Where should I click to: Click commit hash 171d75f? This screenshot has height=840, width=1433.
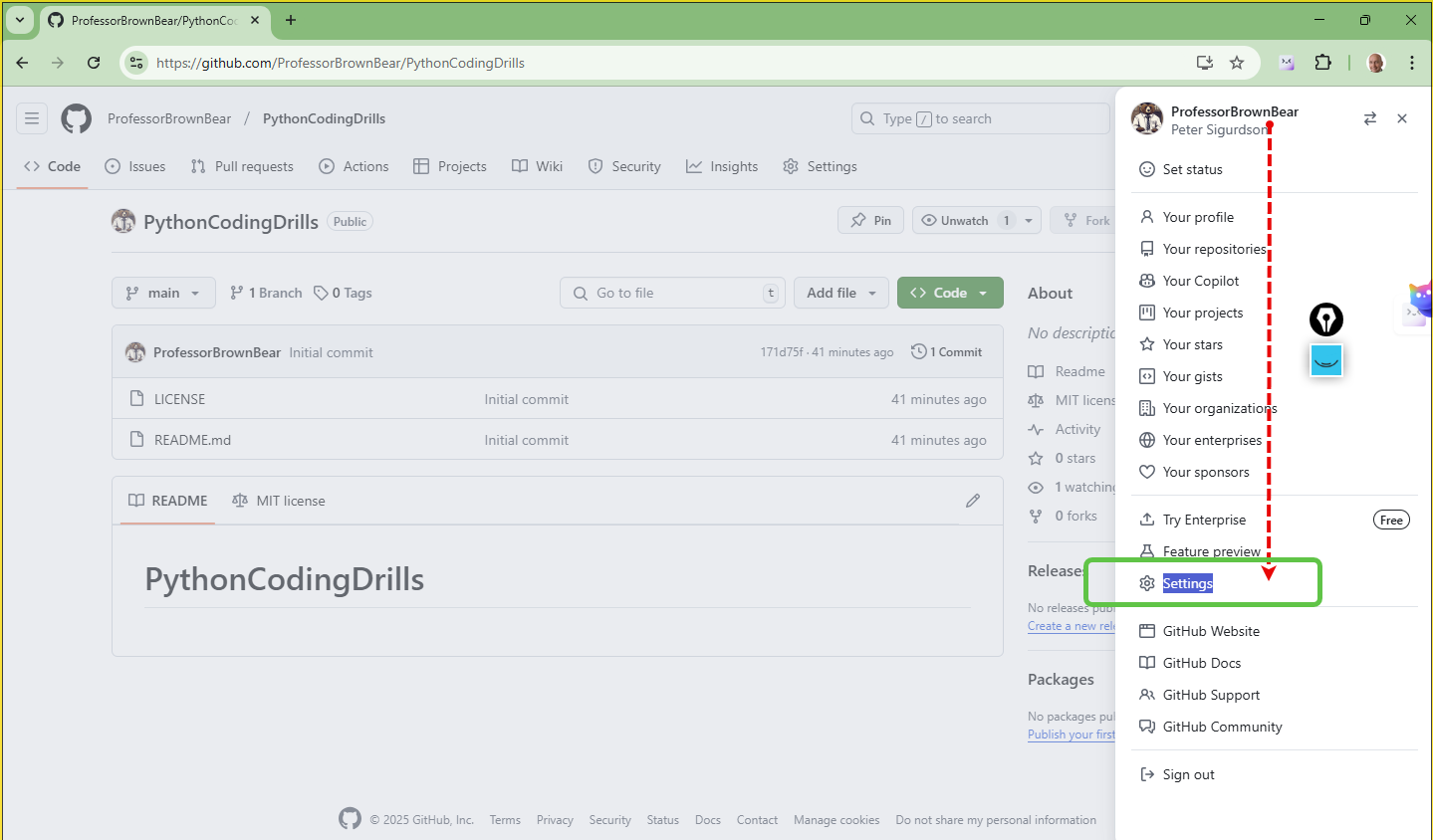point(782,352)
